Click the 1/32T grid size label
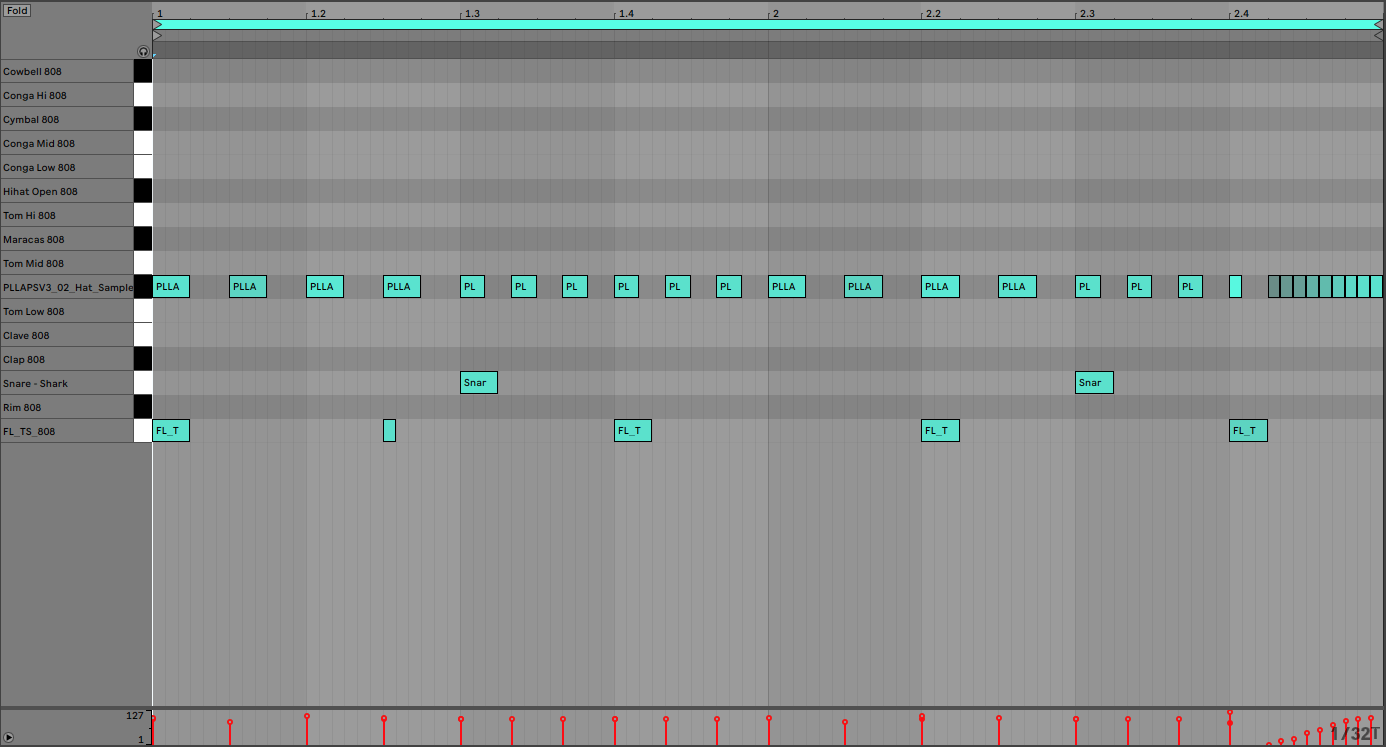This screenshot has width=1386, height=747. [x=1355, y=733]
